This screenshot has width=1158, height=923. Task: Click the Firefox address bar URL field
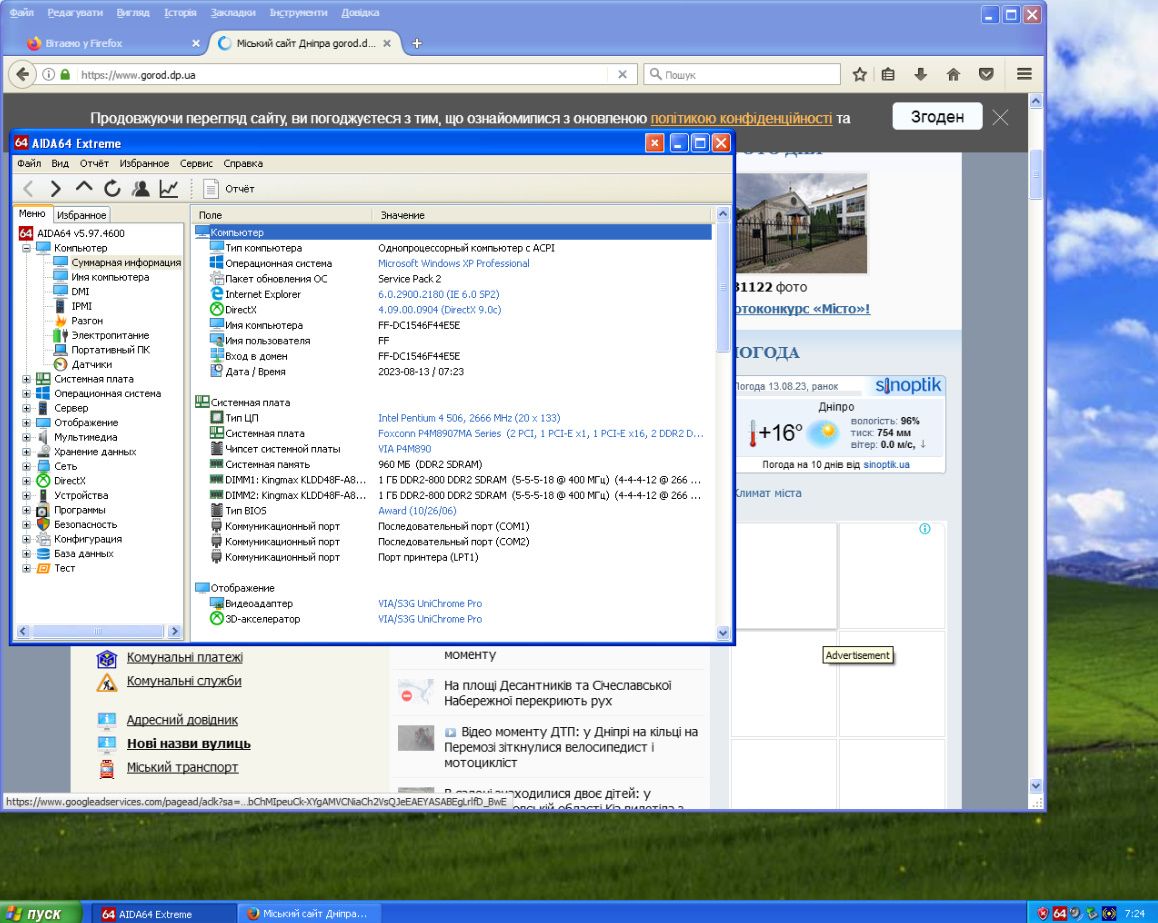(x=343, y=75)
